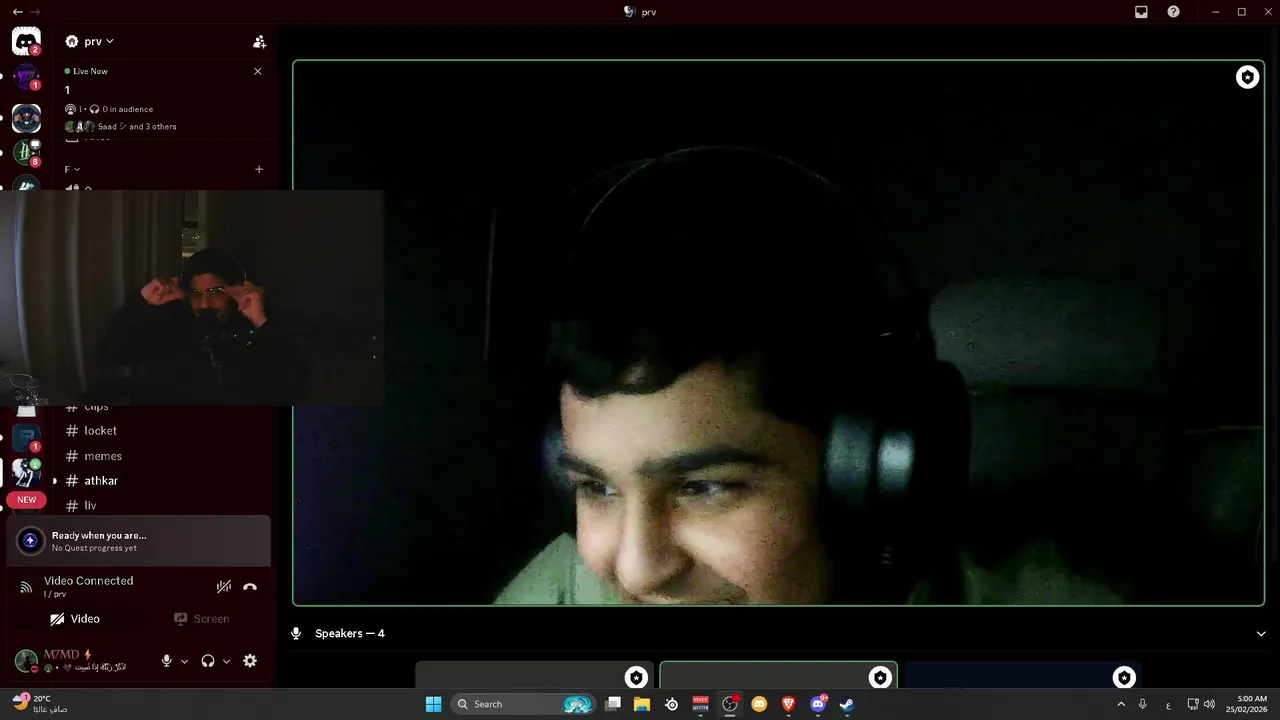Open Discord direct messages home
The image size is (1280, 720).
point(26,42)
